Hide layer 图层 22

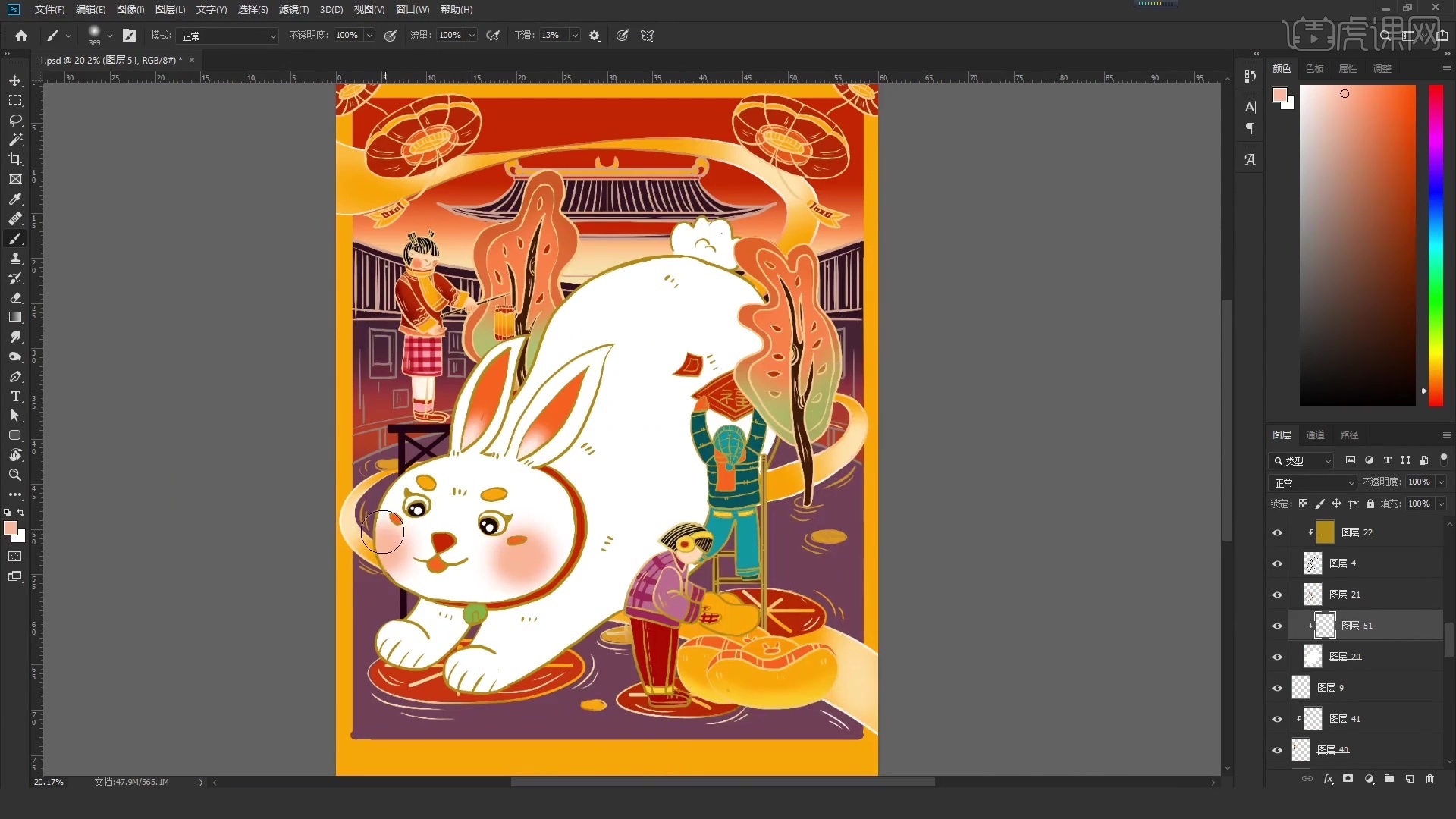[1277, 532]
